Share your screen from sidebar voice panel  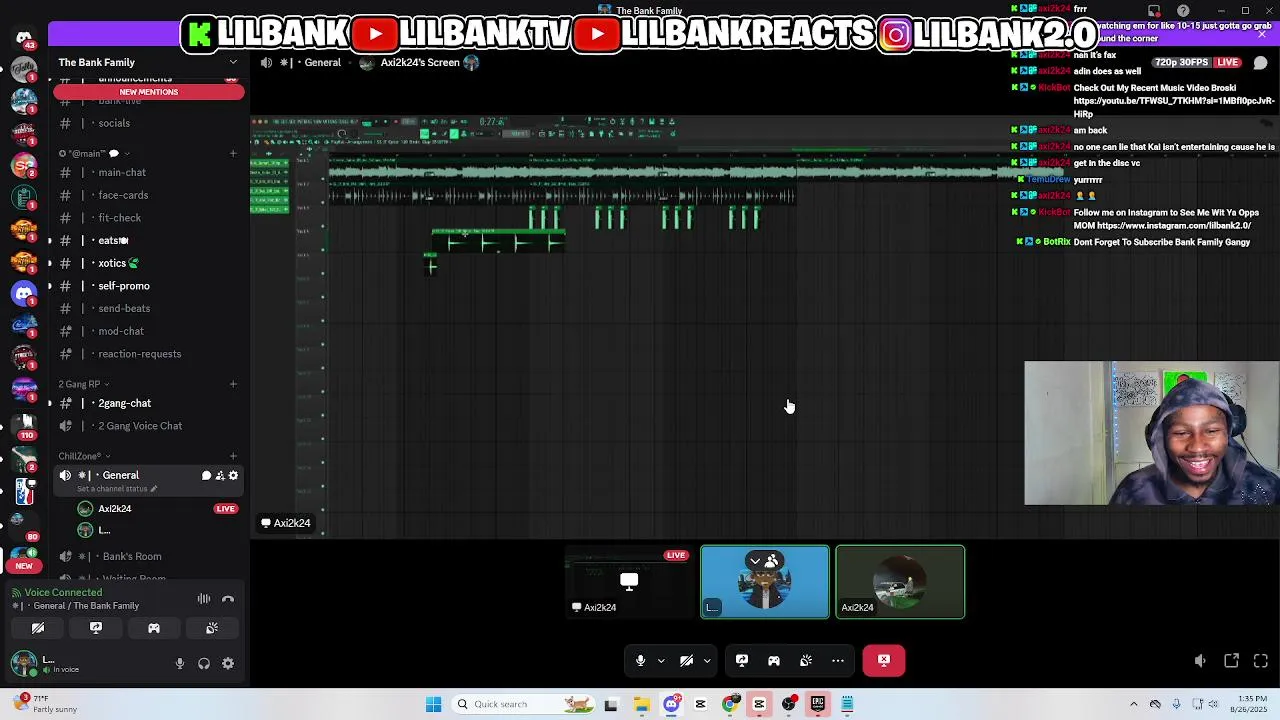[96, 628]
